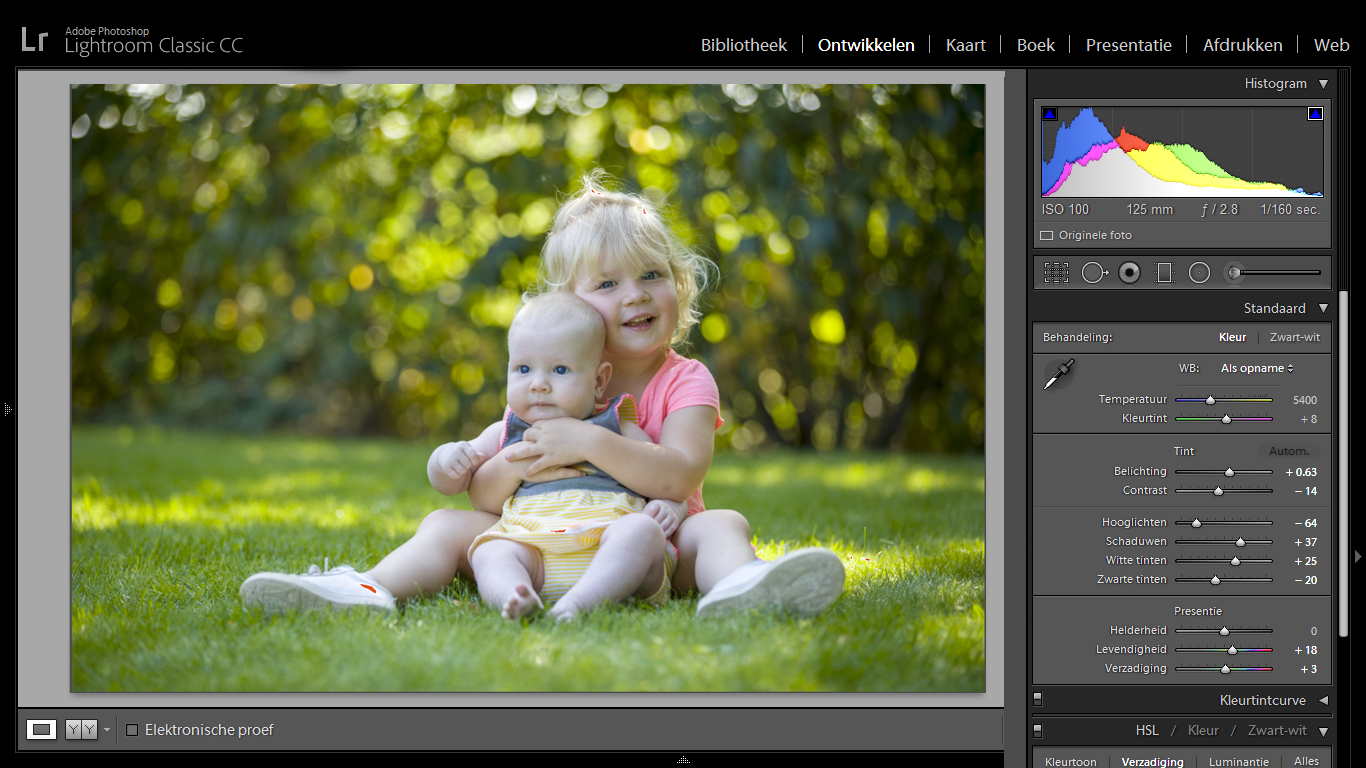Switch to the Ontwikkelen module
Screen dimensions: 1366x768
(x=866, y=45)
